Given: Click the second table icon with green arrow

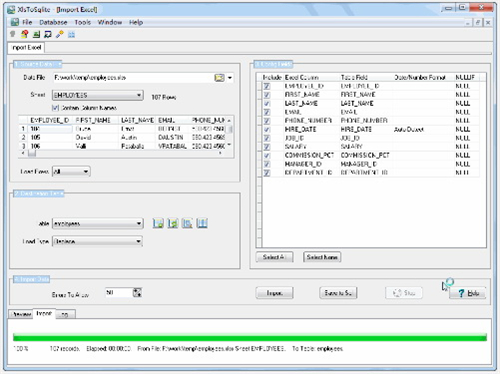Looking at the screenshot, I should (x=173, y=223).
